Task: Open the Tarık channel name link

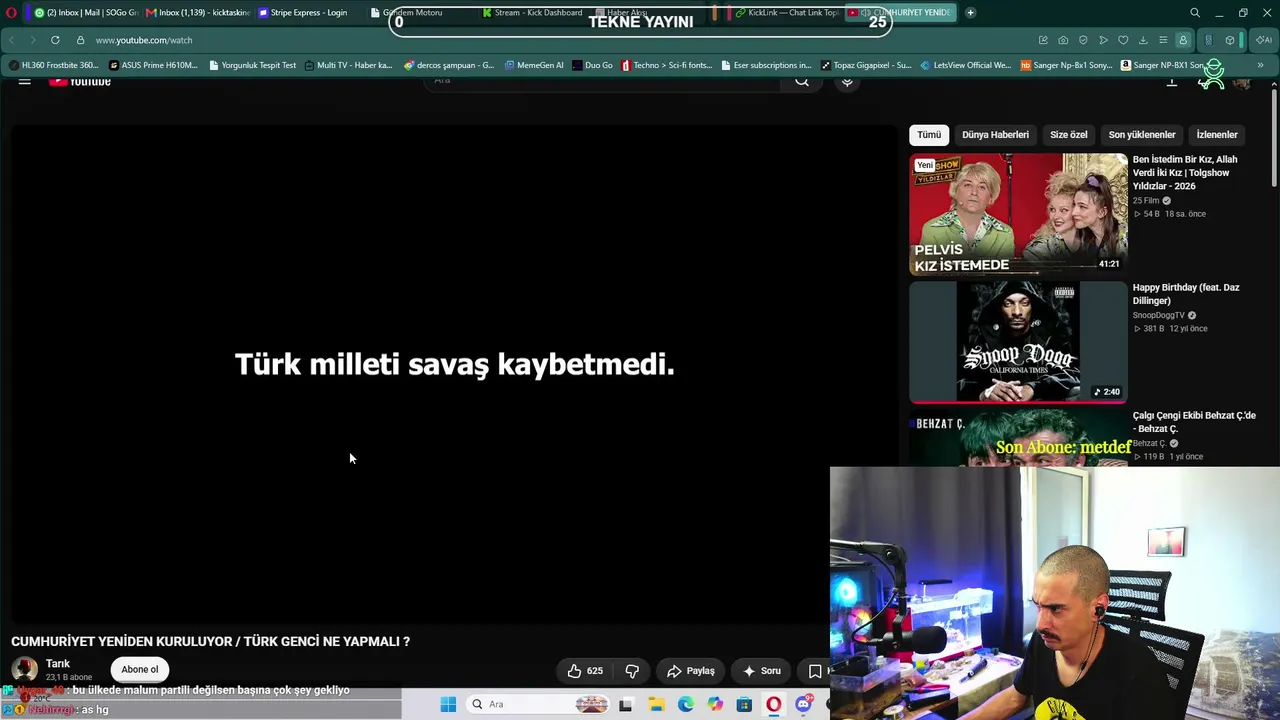Action: (x=58, y=664)
